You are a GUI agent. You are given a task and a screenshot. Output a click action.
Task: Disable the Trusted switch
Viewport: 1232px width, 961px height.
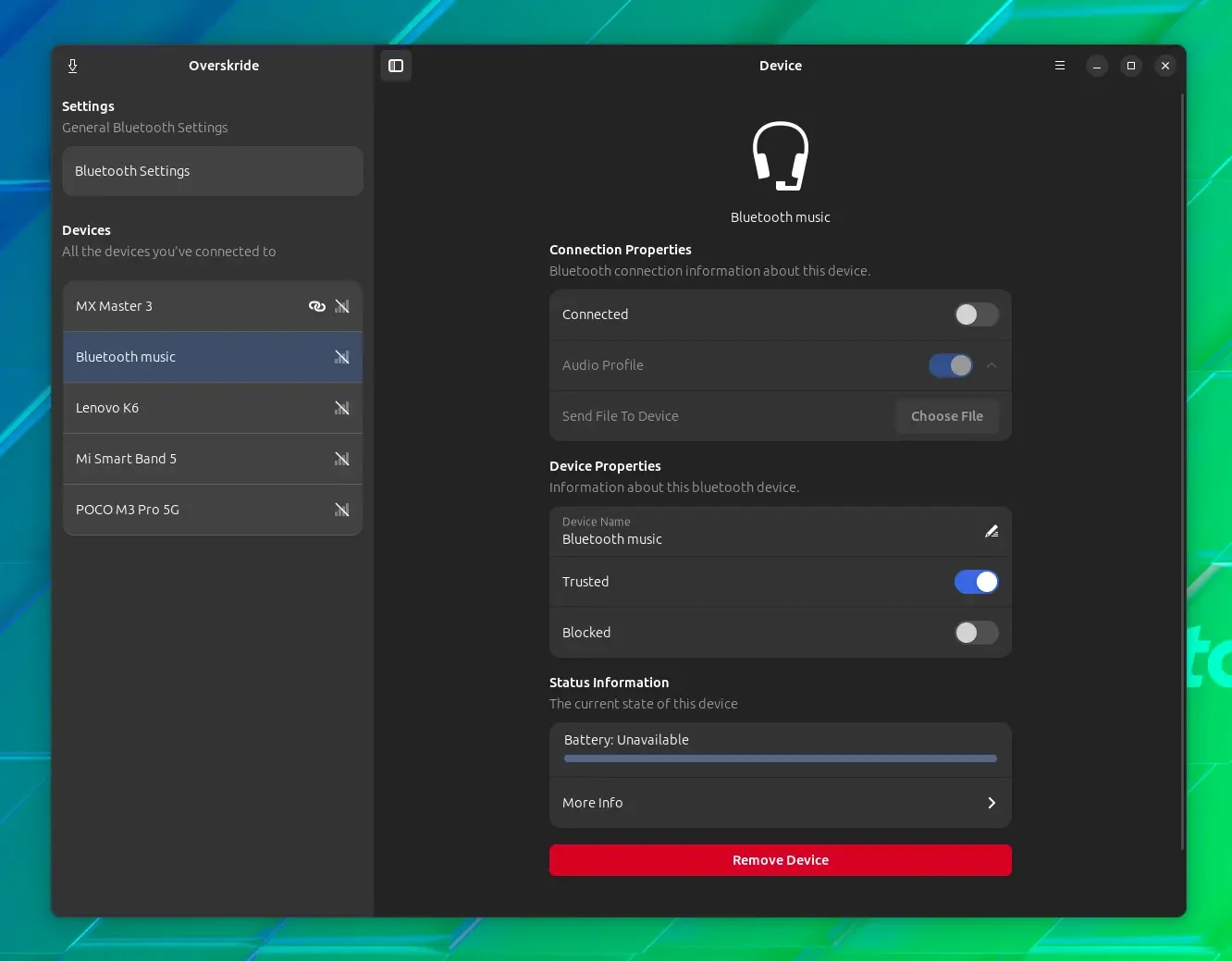click(977, 582)
